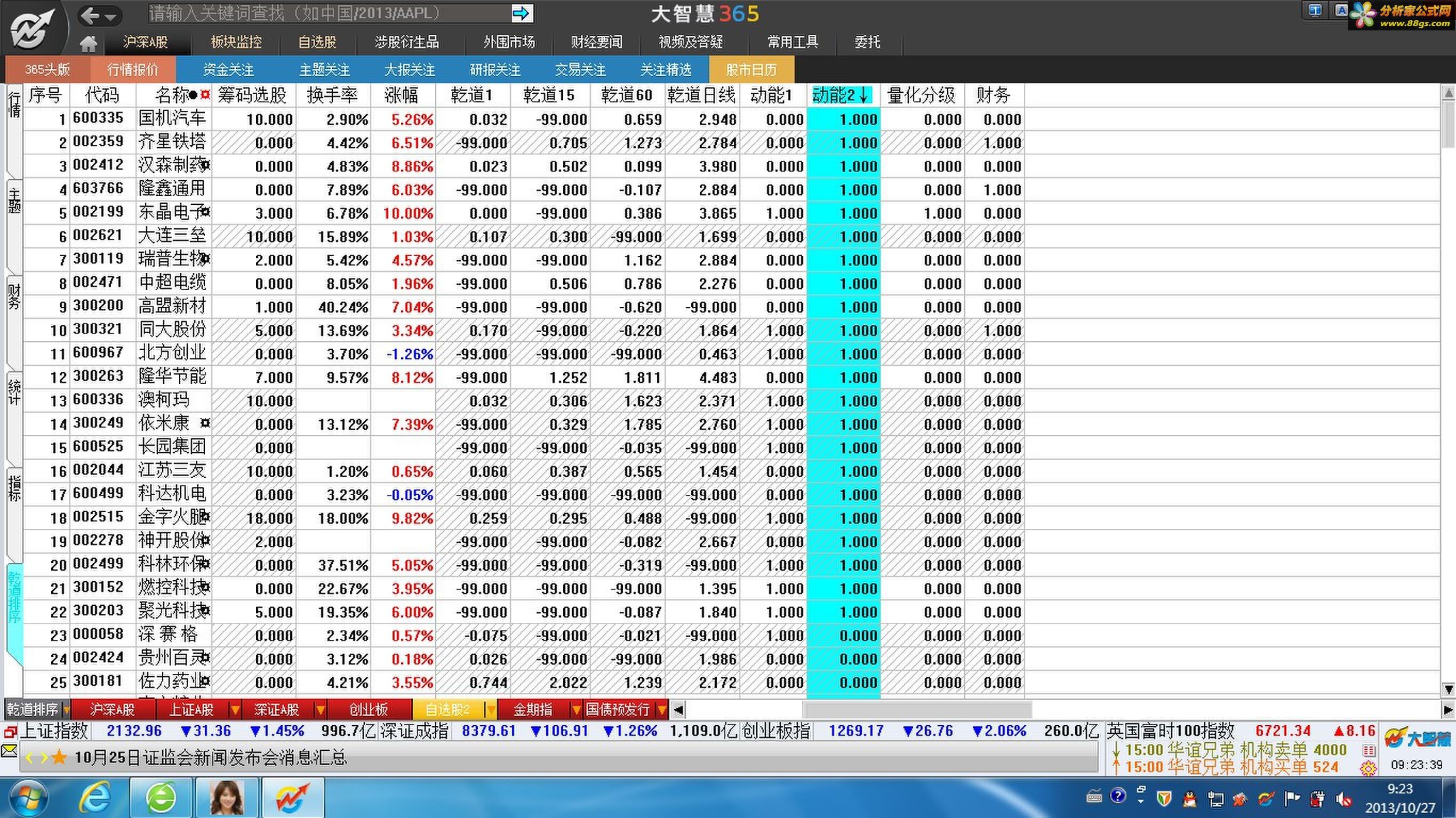1456x818 pixels.
Task: Switch to the 关注精选 tab
Action: [x=666, y=69]
